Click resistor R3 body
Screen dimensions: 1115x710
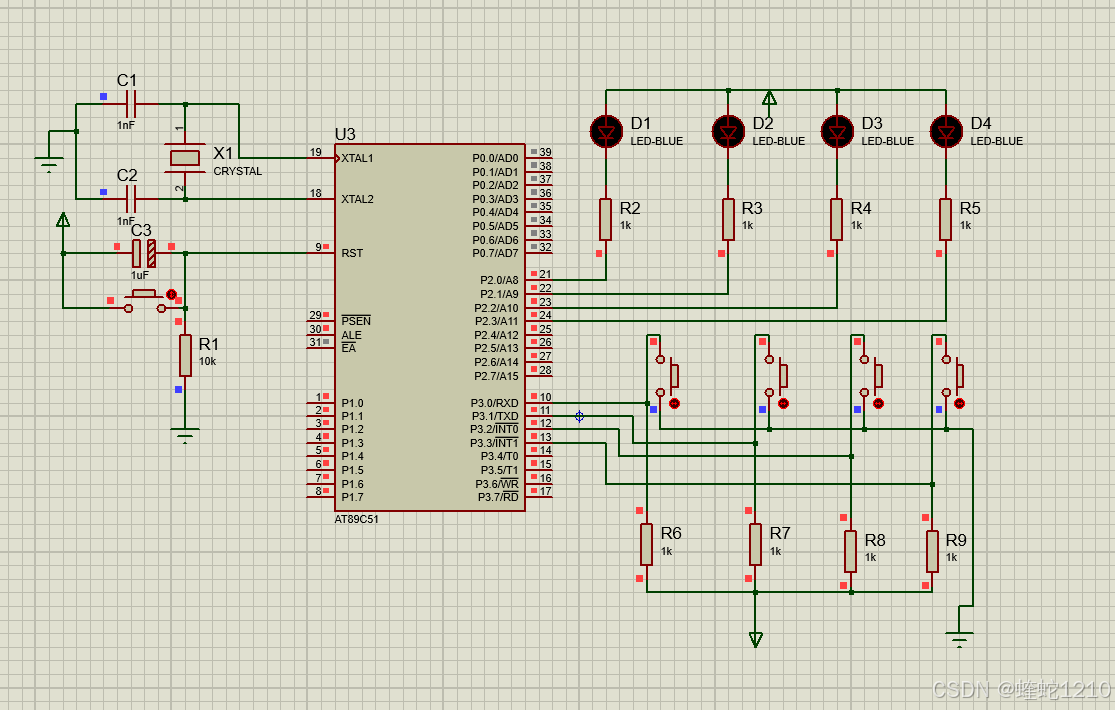pos(728,219)
